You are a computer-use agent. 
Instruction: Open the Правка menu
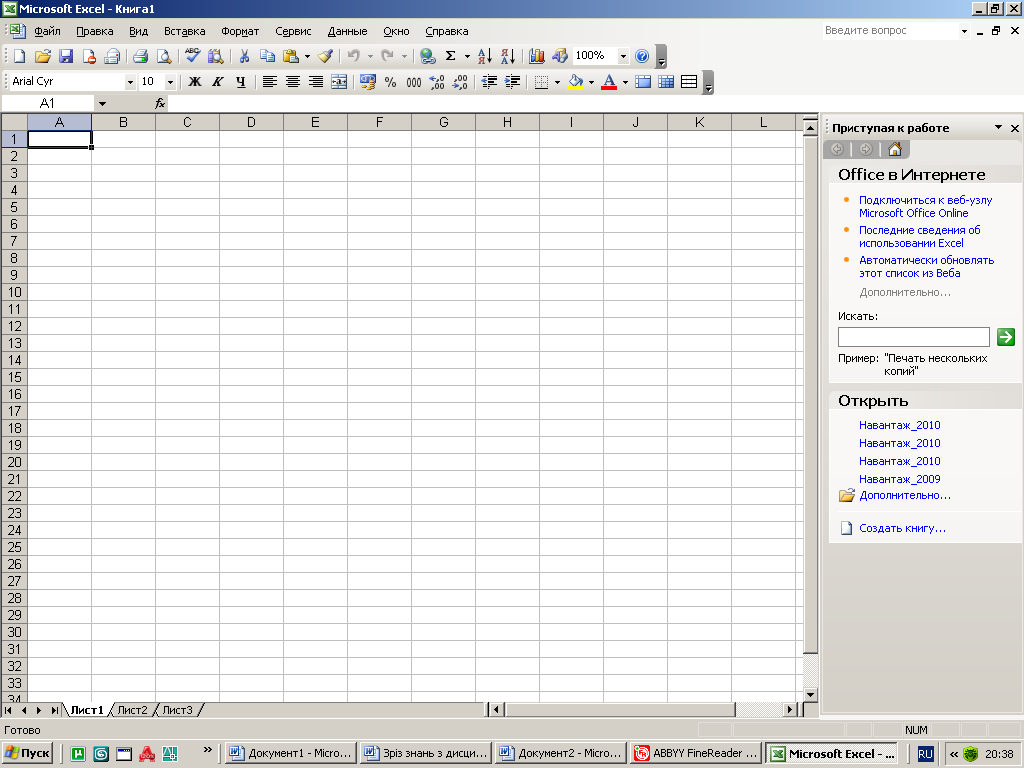pos(95,31)
